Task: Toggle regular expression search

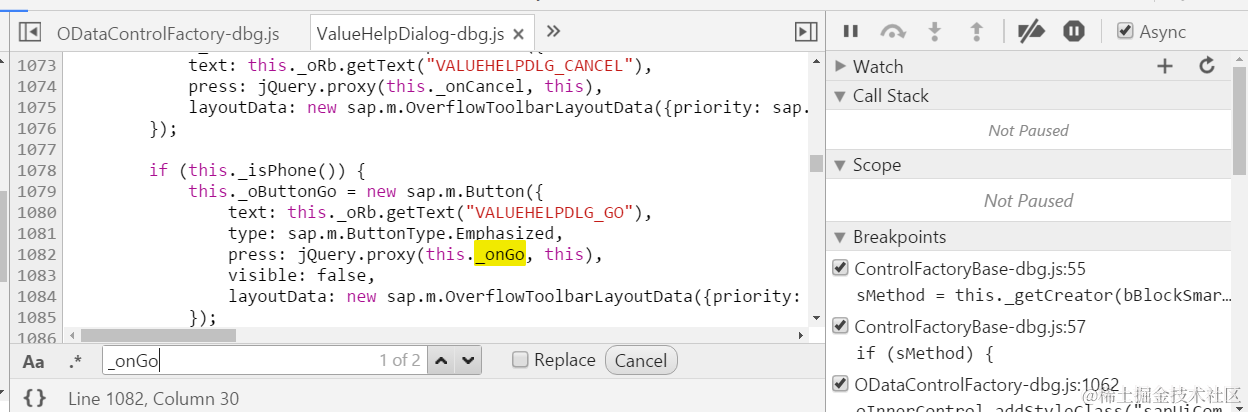Action: tap(75, 361)
